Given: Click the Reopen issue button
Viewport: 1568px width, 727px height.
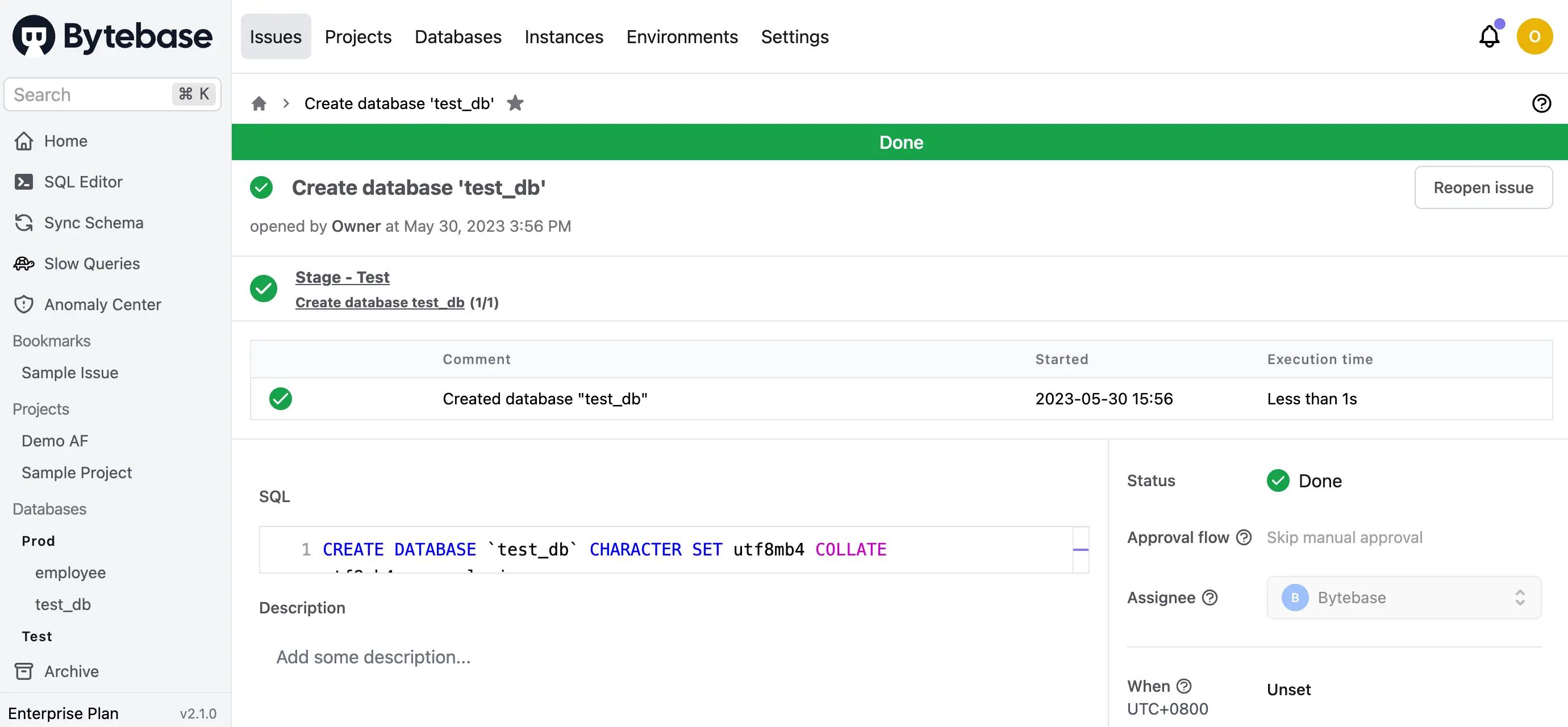Looking at the screenshot, I should coord(1483,187).
